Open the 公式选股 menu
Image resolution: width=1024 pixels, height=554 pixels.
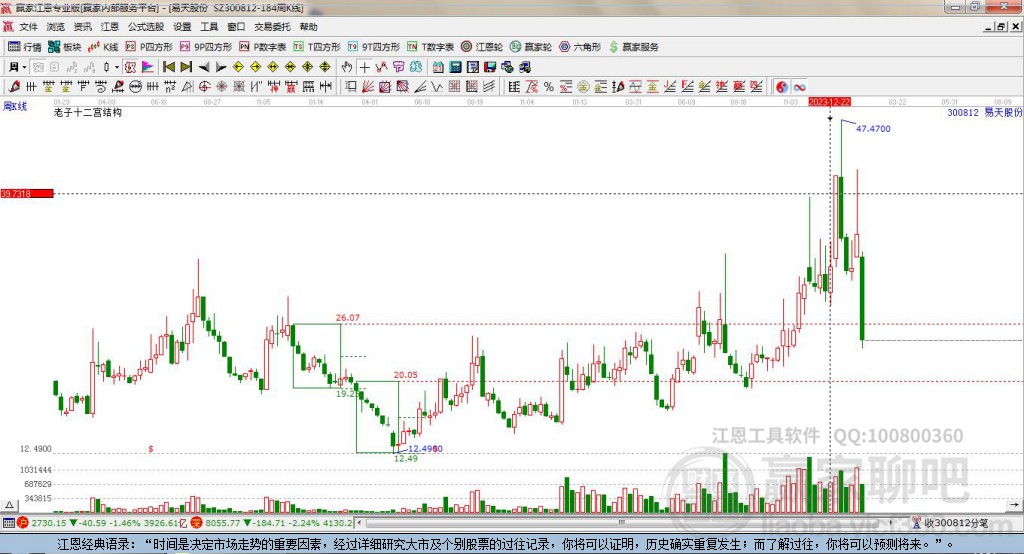[x=146, y=27]
